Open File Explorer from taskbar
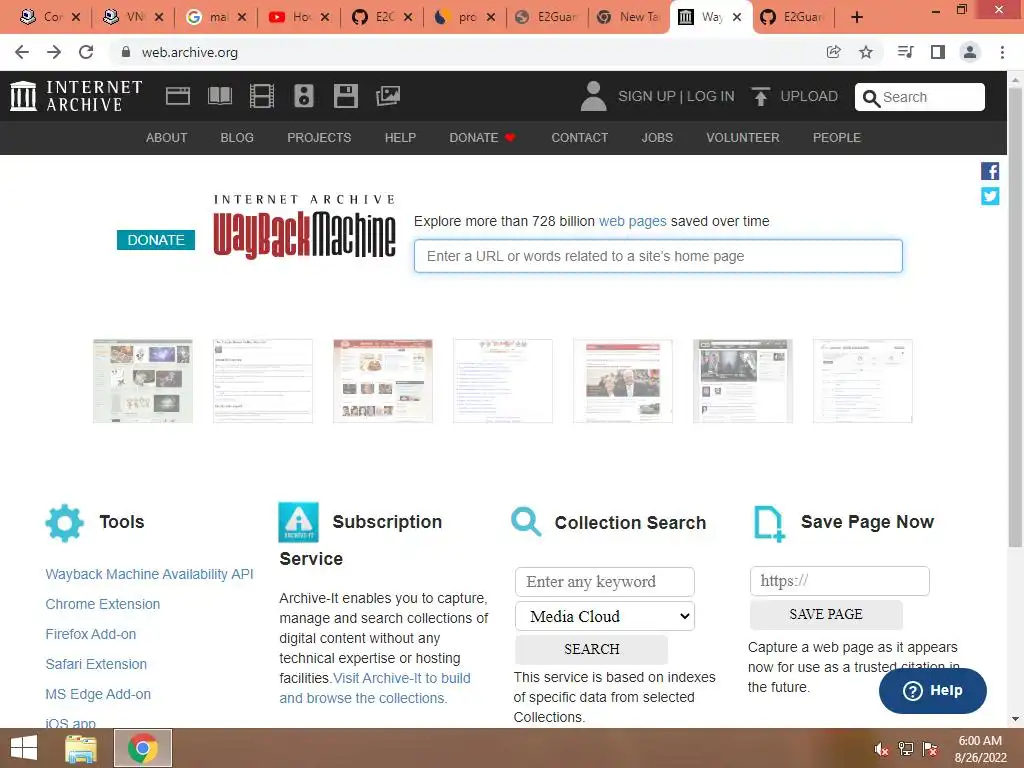The height and width of the screenshot is (768, 1024). (x=81, y=748)
